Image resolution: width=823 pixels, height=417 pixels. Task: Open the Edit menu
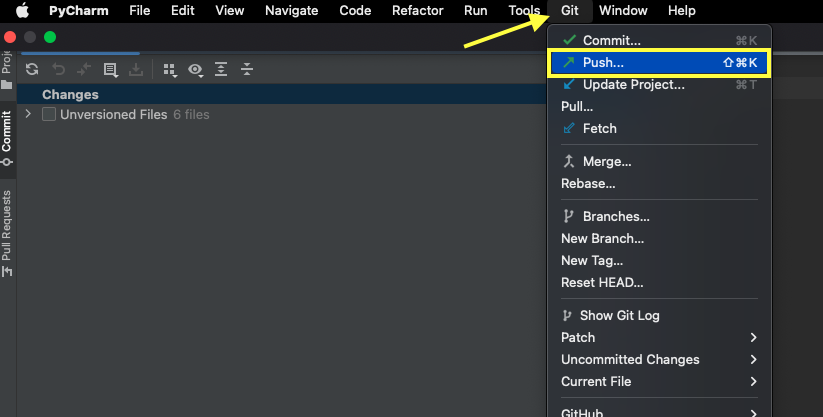[183, 11]
